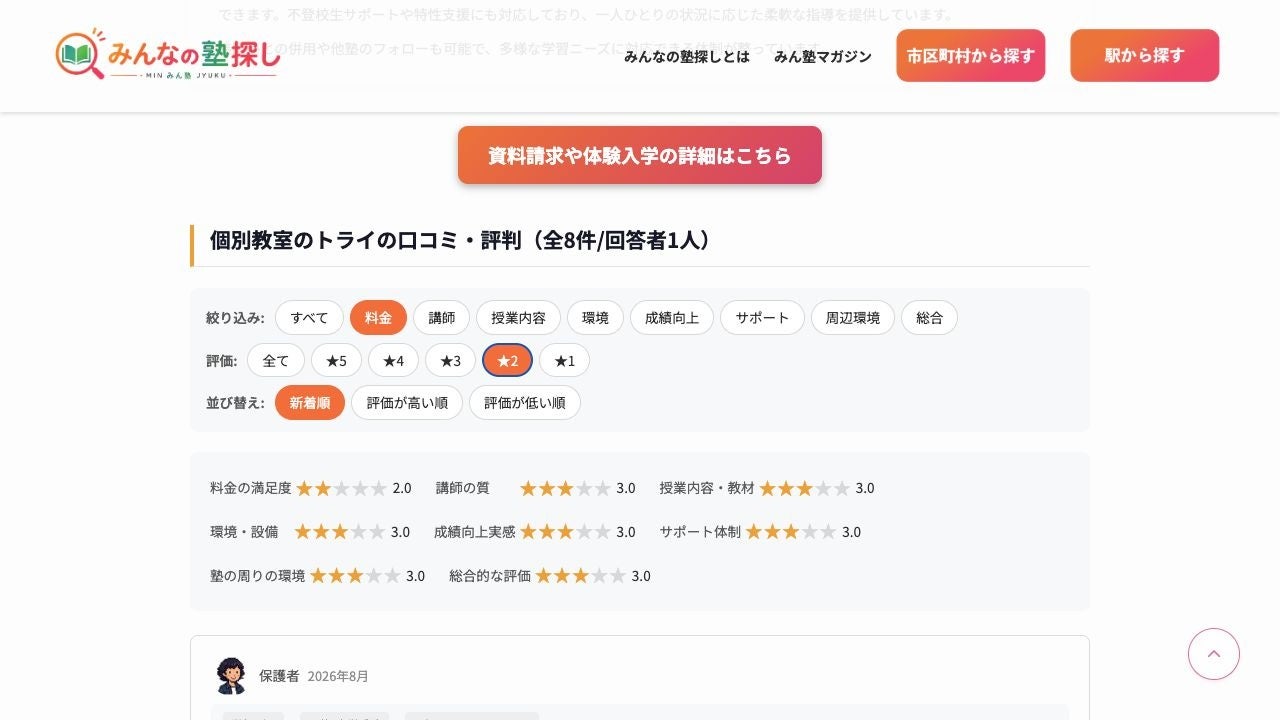The height and width of the screenshot is (720, 1280).
Task: Click the 環境・設備 label
Action: point(244,532)
